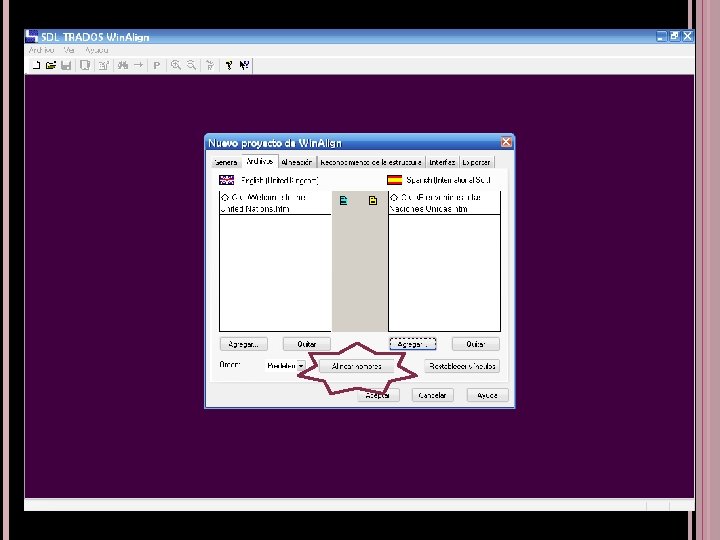
Task: Click the cyan source file icon
Action: [343, 201]
